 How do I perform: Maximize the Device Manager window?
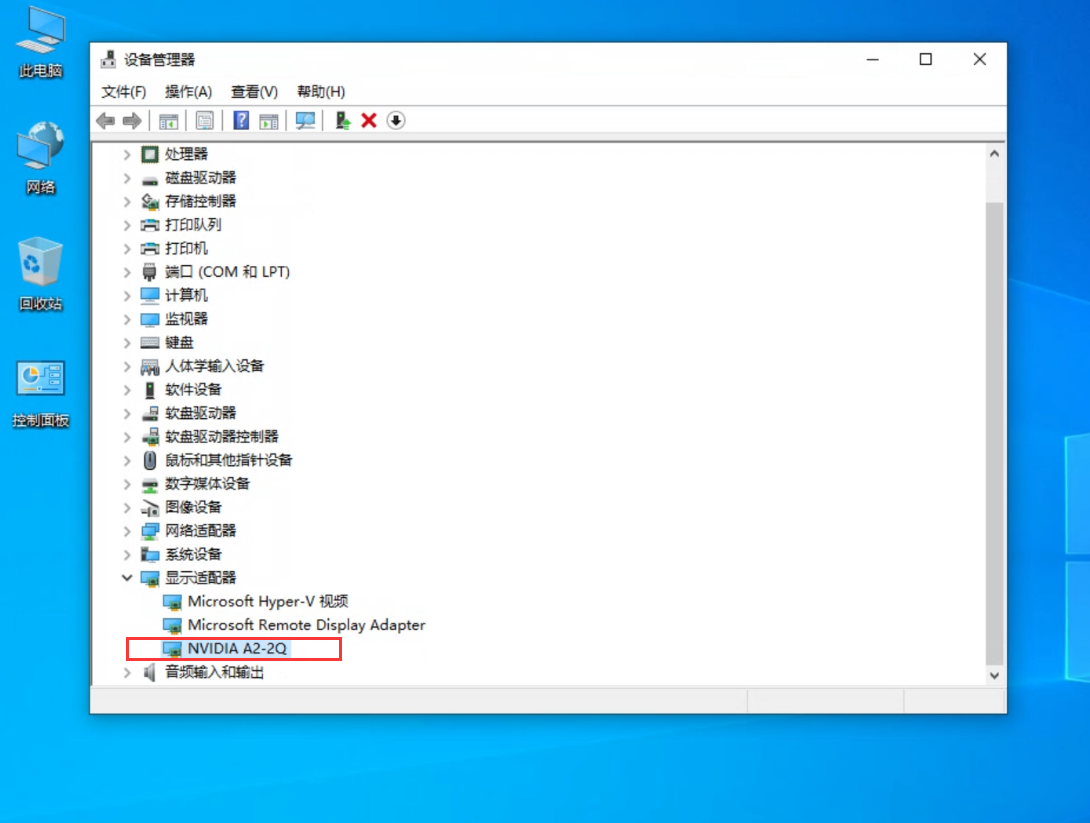[926, 60]
